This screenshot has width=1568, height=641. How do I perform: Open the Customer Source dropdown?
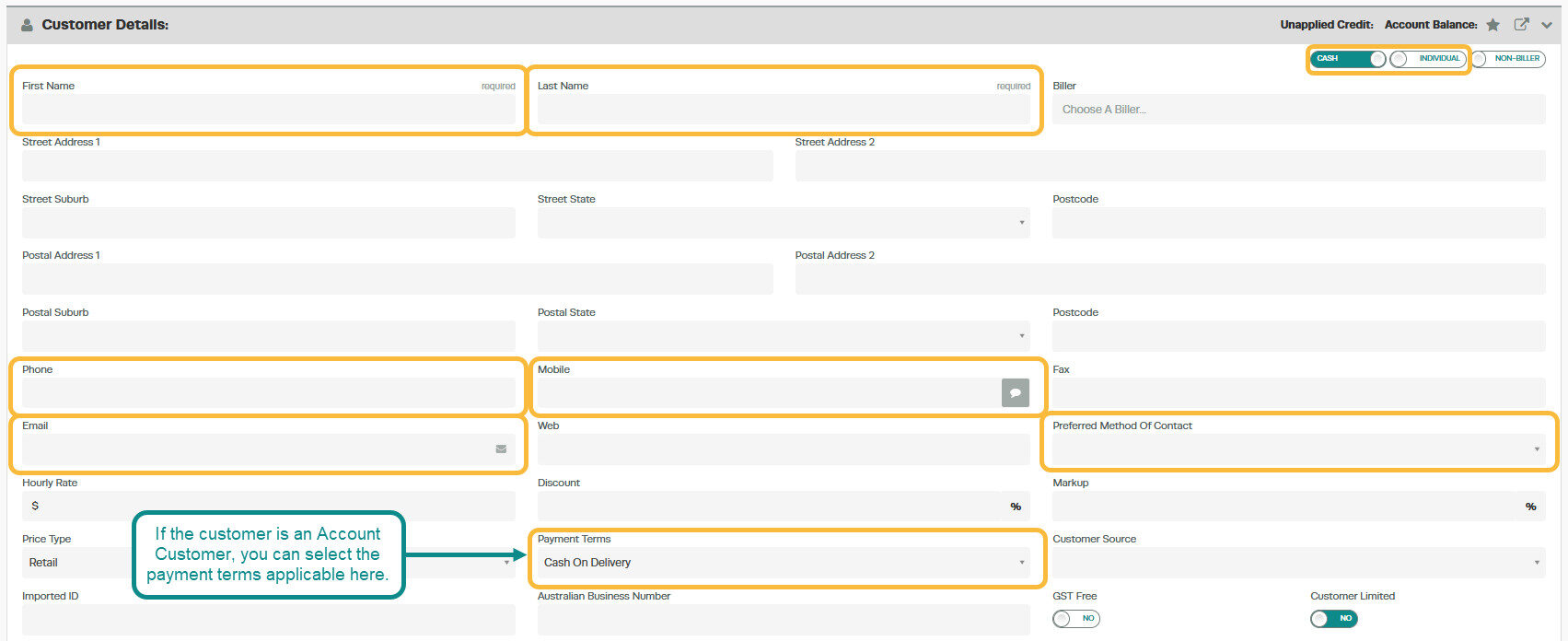coord(1299,563)
